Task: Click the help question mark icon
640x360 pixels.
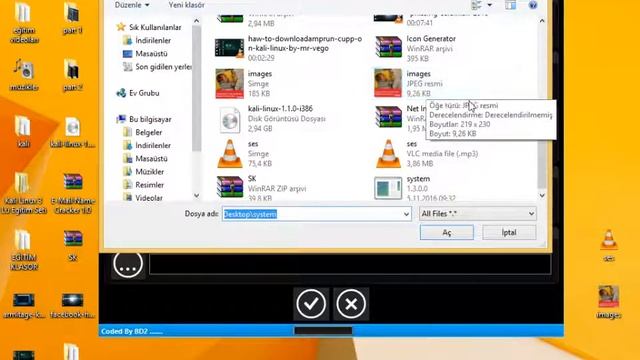Action: (533, 5)
